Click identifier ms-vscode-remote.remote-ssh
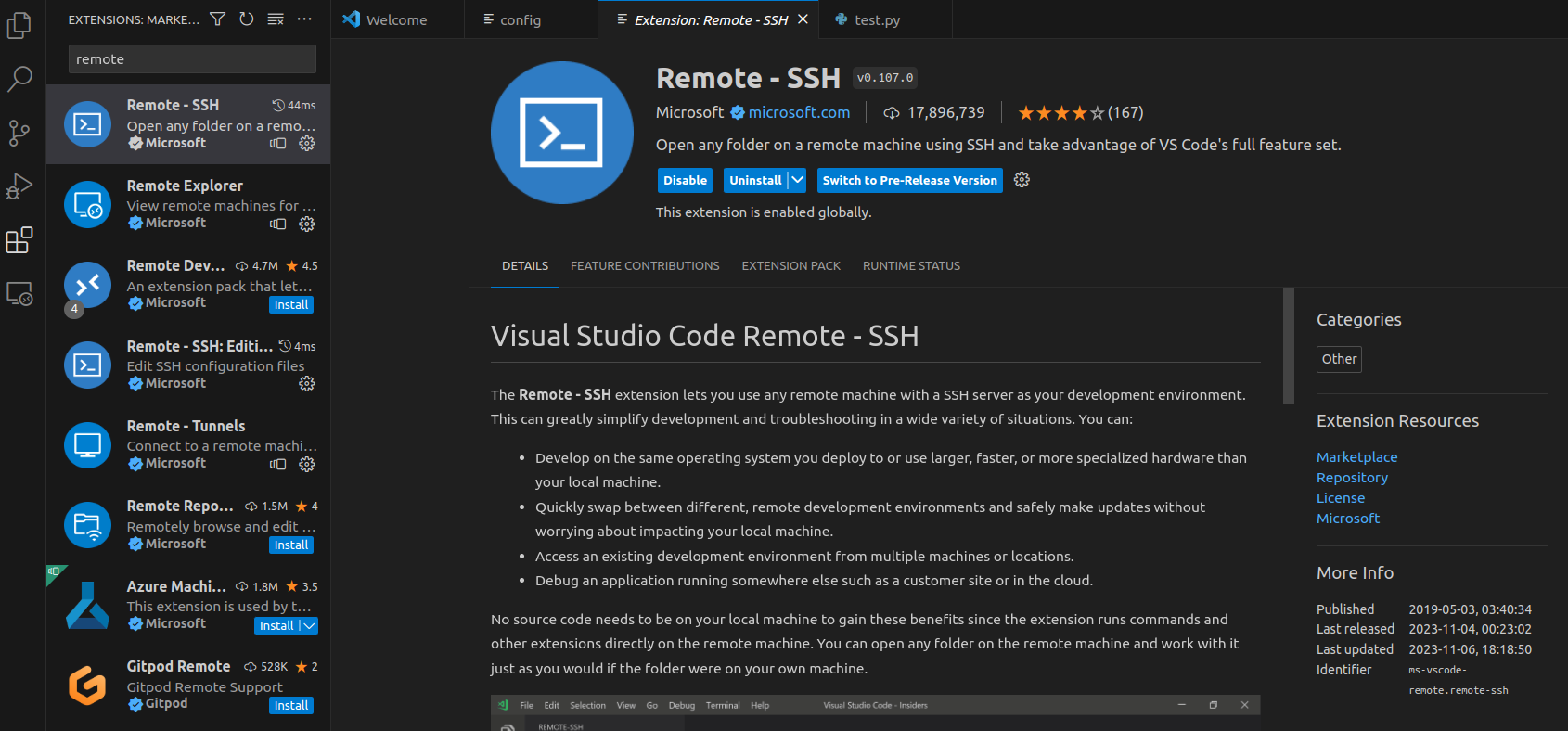This screenshot has height=731, width=1568. click(x=1459, y=680)
